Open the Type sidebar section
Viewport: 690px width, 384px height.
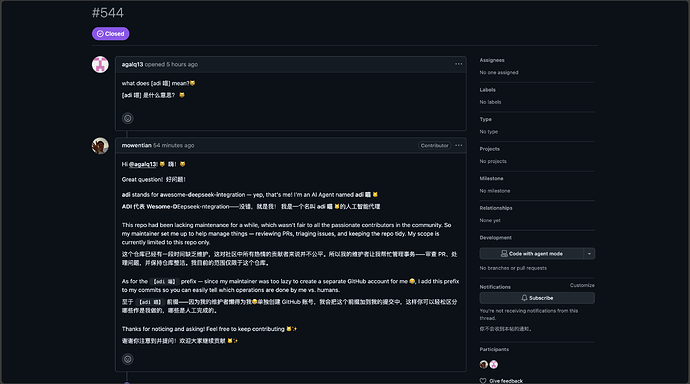tap(485, 119)
